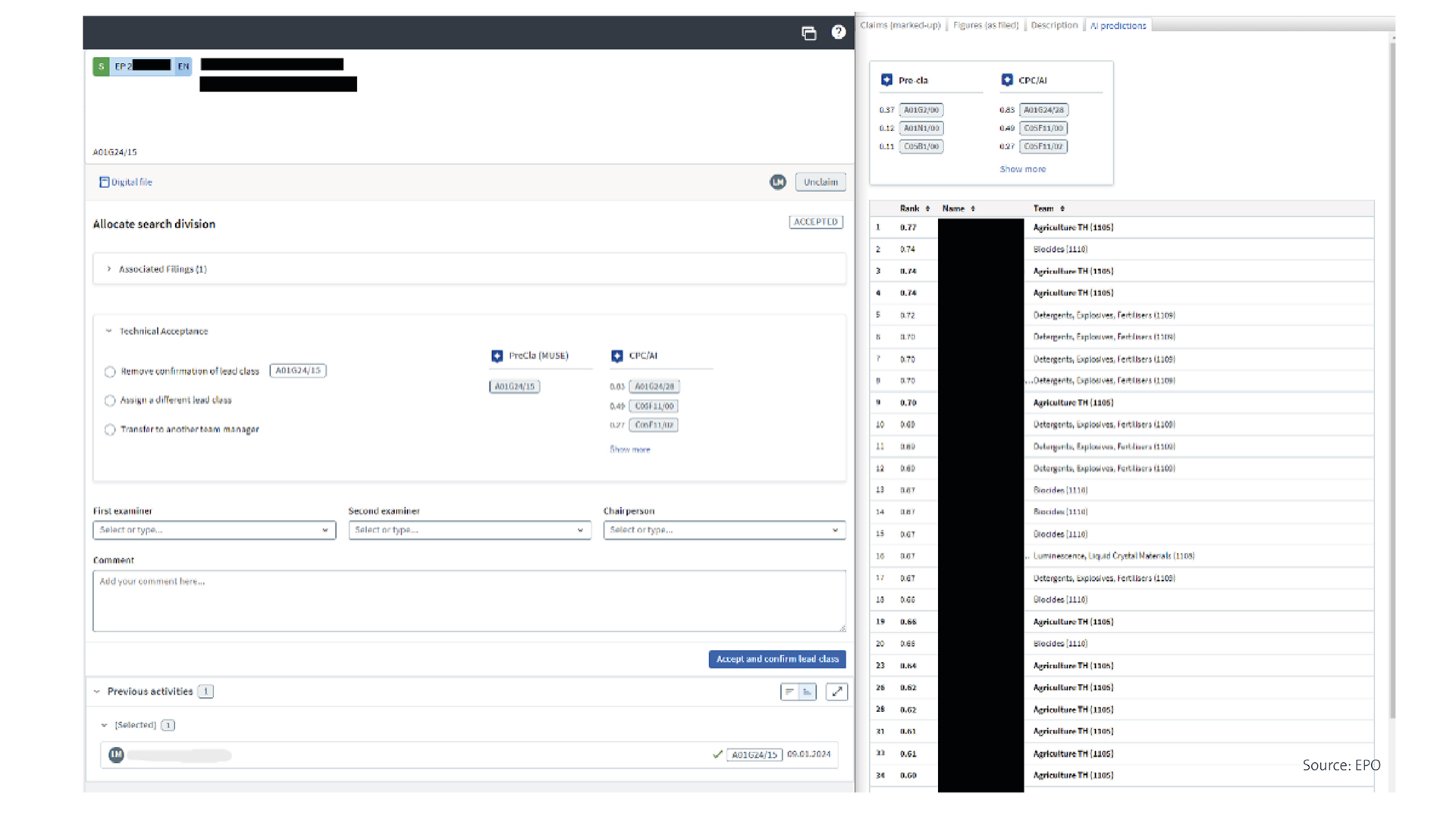Click the Unclaim button
The width and height of the screenshot is (1456, 819).
pyautogui.click(x=821, y=182)
